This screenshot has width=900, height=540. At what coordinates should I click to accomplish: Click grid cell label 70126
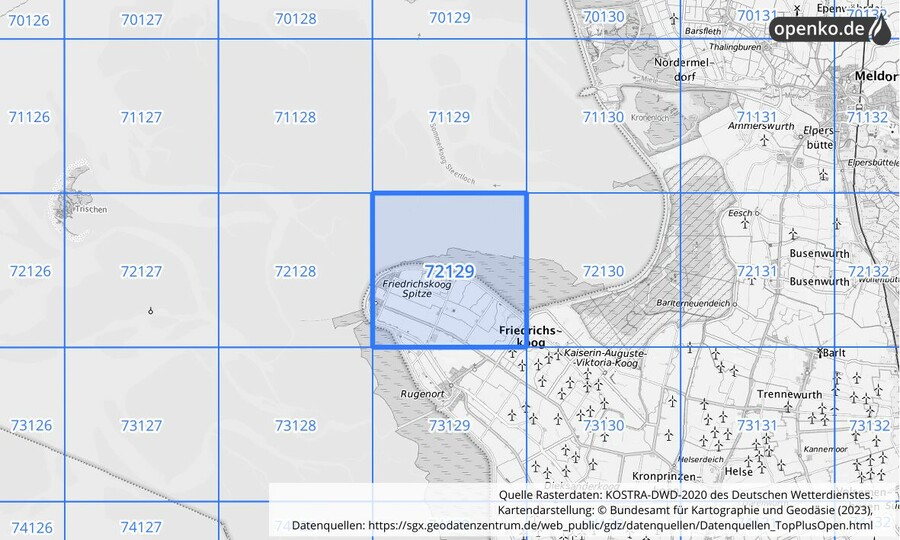[x=29, y=20]
